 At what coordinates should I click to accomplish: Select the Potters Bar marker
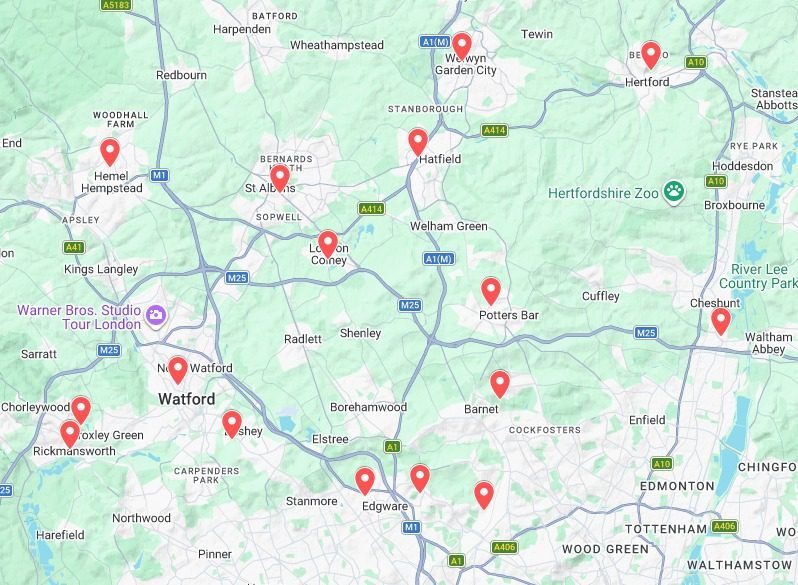[491, 291]
